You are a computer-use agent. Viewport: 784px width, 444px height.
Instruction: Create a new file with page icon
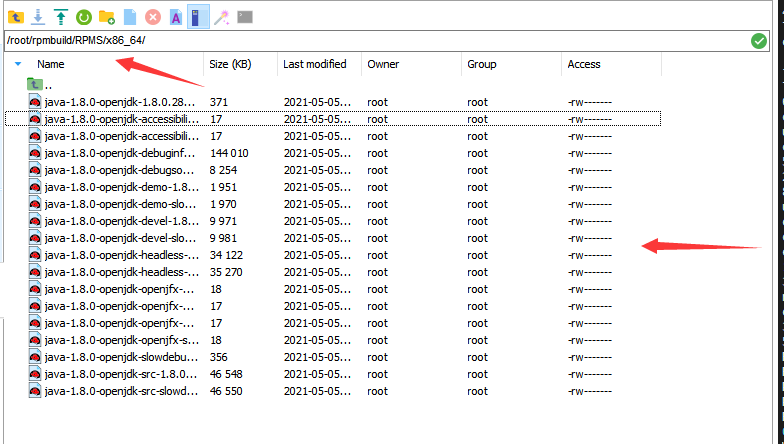tap(130, 17)
